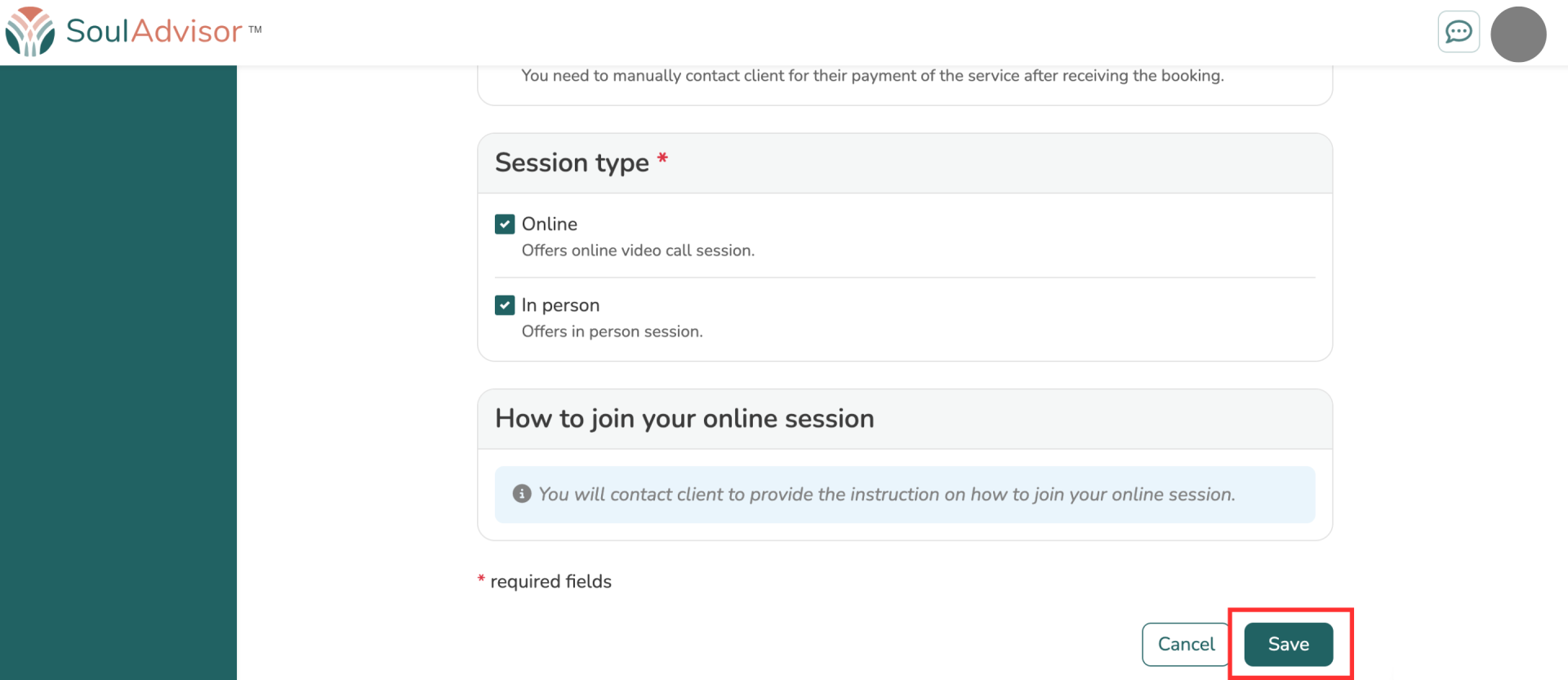This screenshot has height=680, width=1568.
Task: Open the gray user avatar menu
Action: [x=1517, y=34]
